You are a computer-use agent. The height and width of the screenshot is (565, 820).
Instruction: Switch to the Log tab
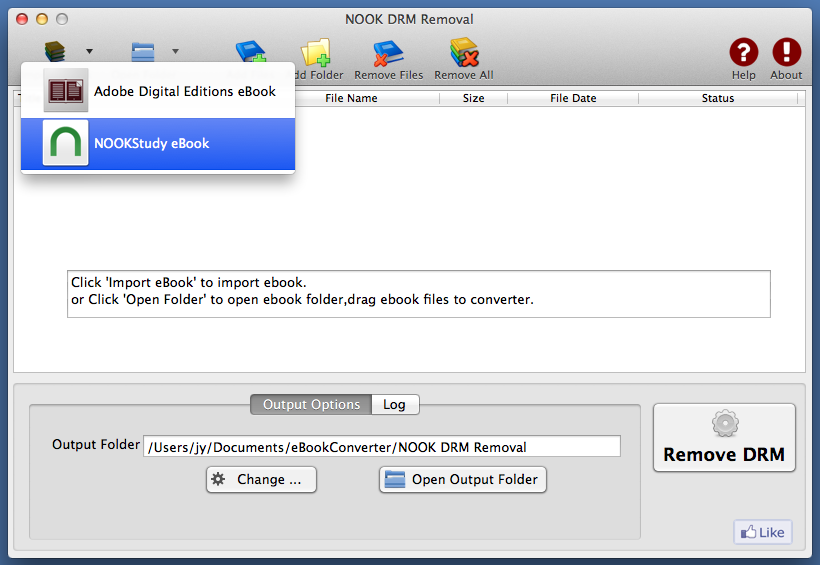(395, 404)
